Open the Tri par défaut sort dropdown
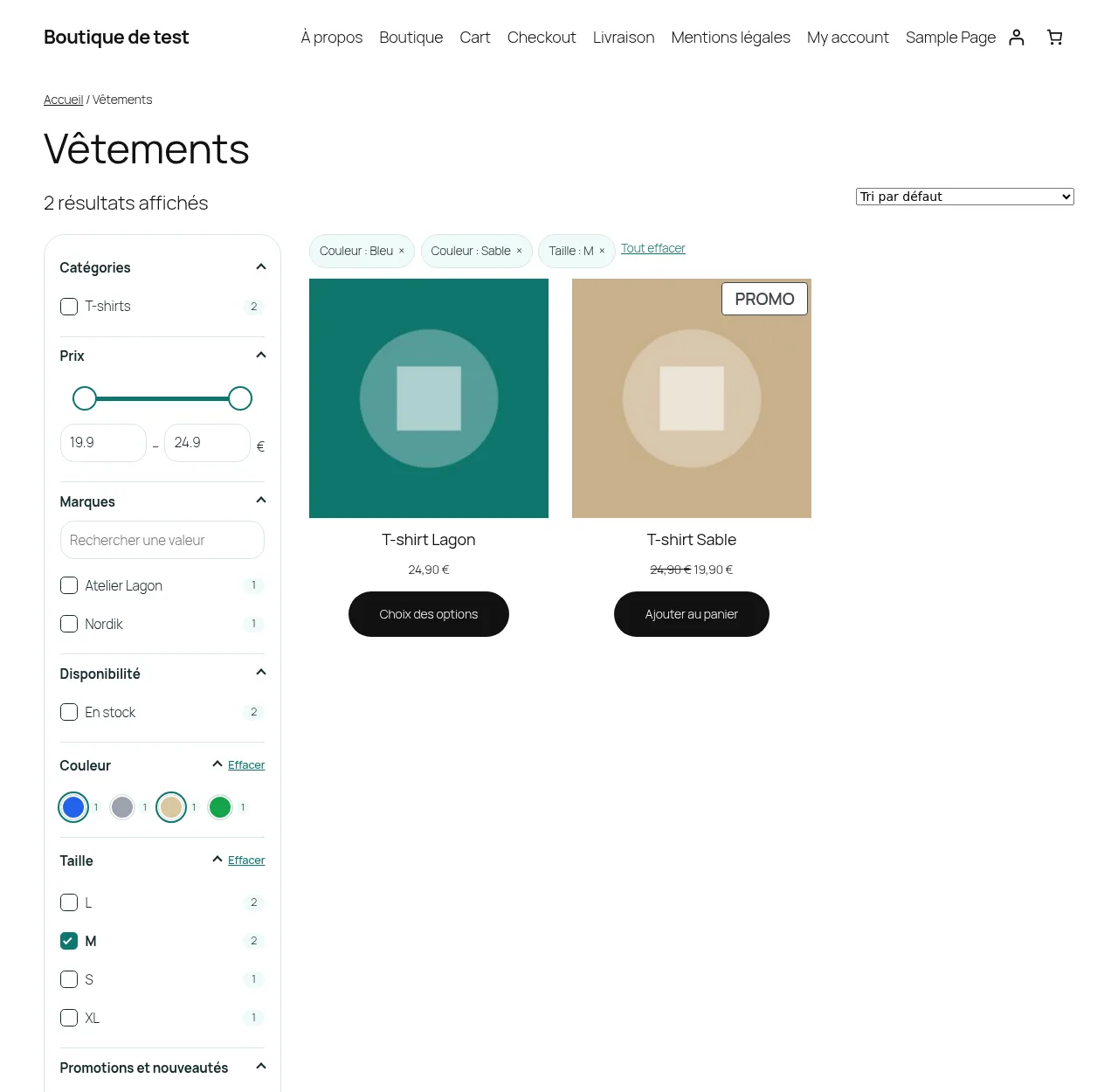The image size is (1118, 1092). coord(965,197)
